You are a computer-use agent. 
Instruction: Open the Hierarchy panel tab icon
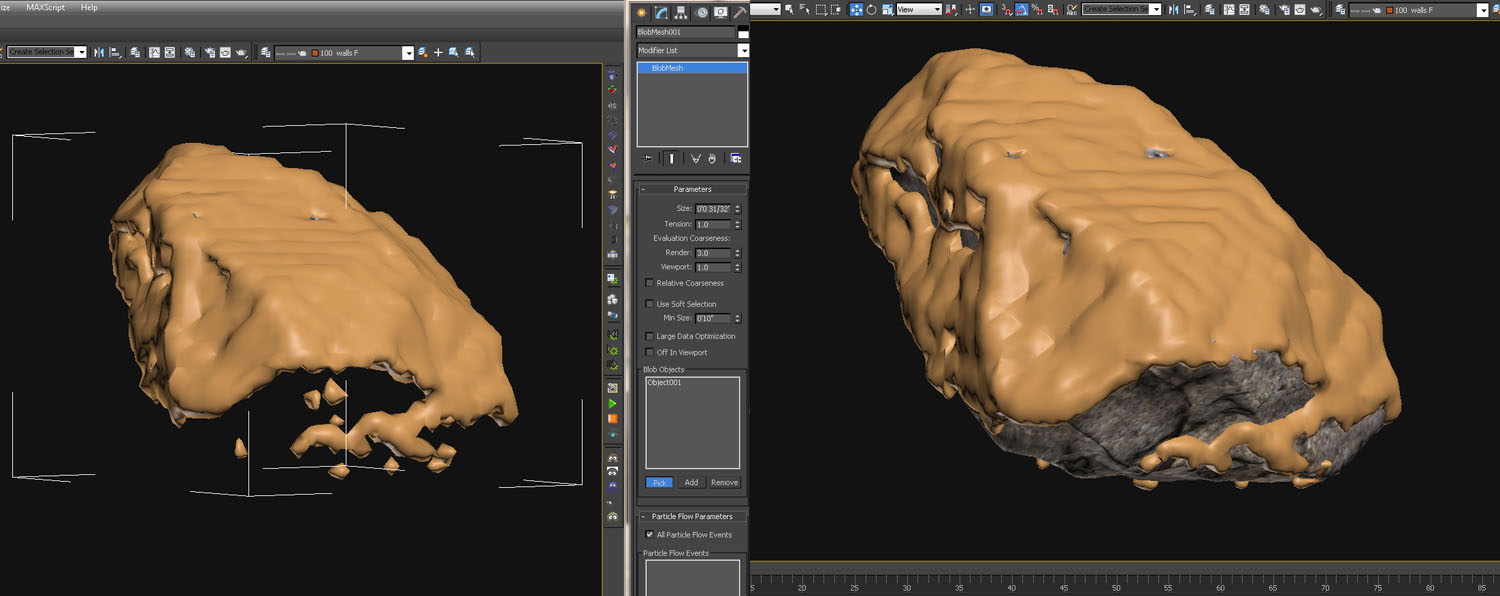pos(680,12)
